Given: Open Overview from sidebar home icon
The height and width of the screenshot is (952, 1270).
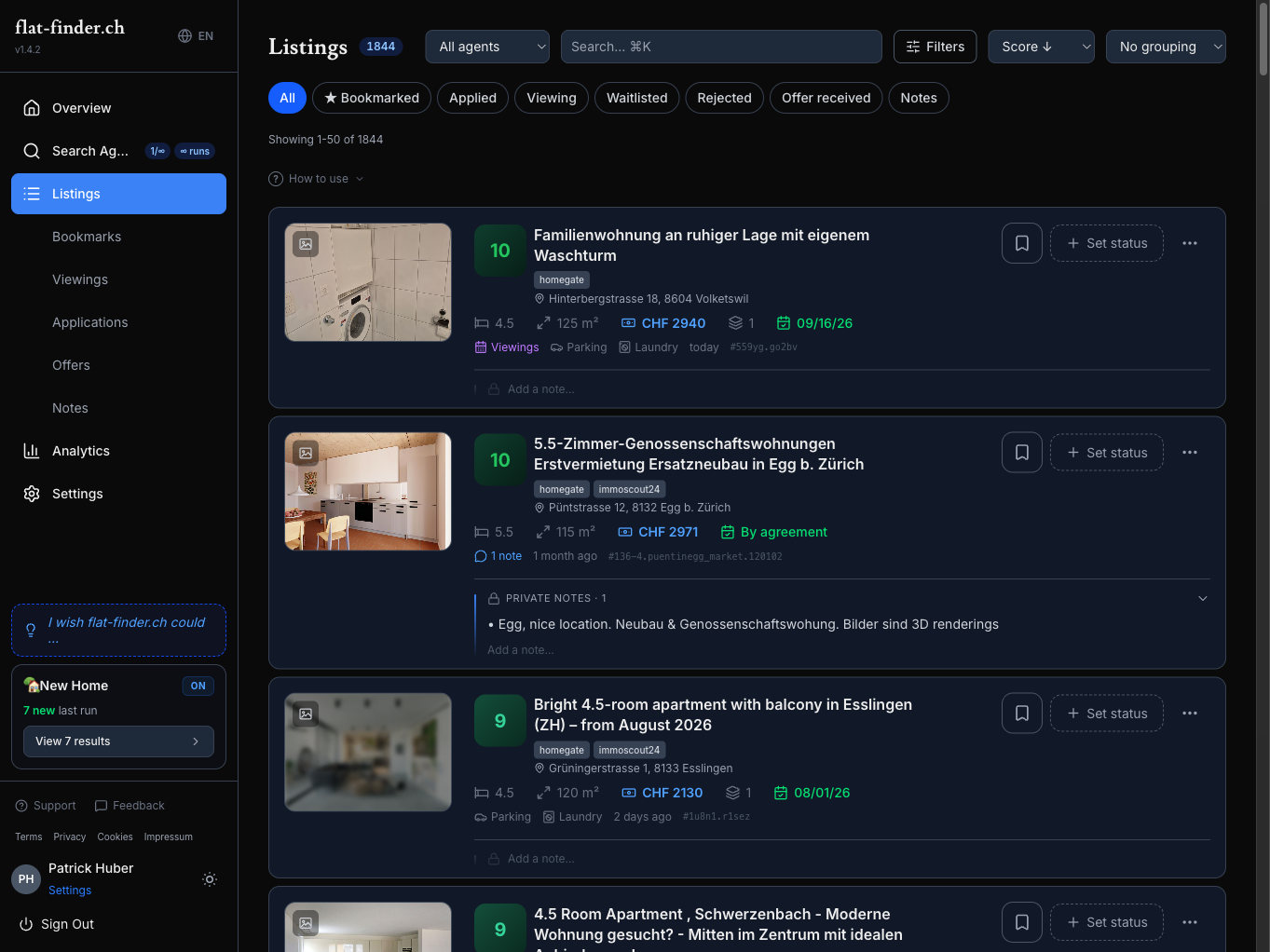Looking at the screenshot, I should point(118,108).
